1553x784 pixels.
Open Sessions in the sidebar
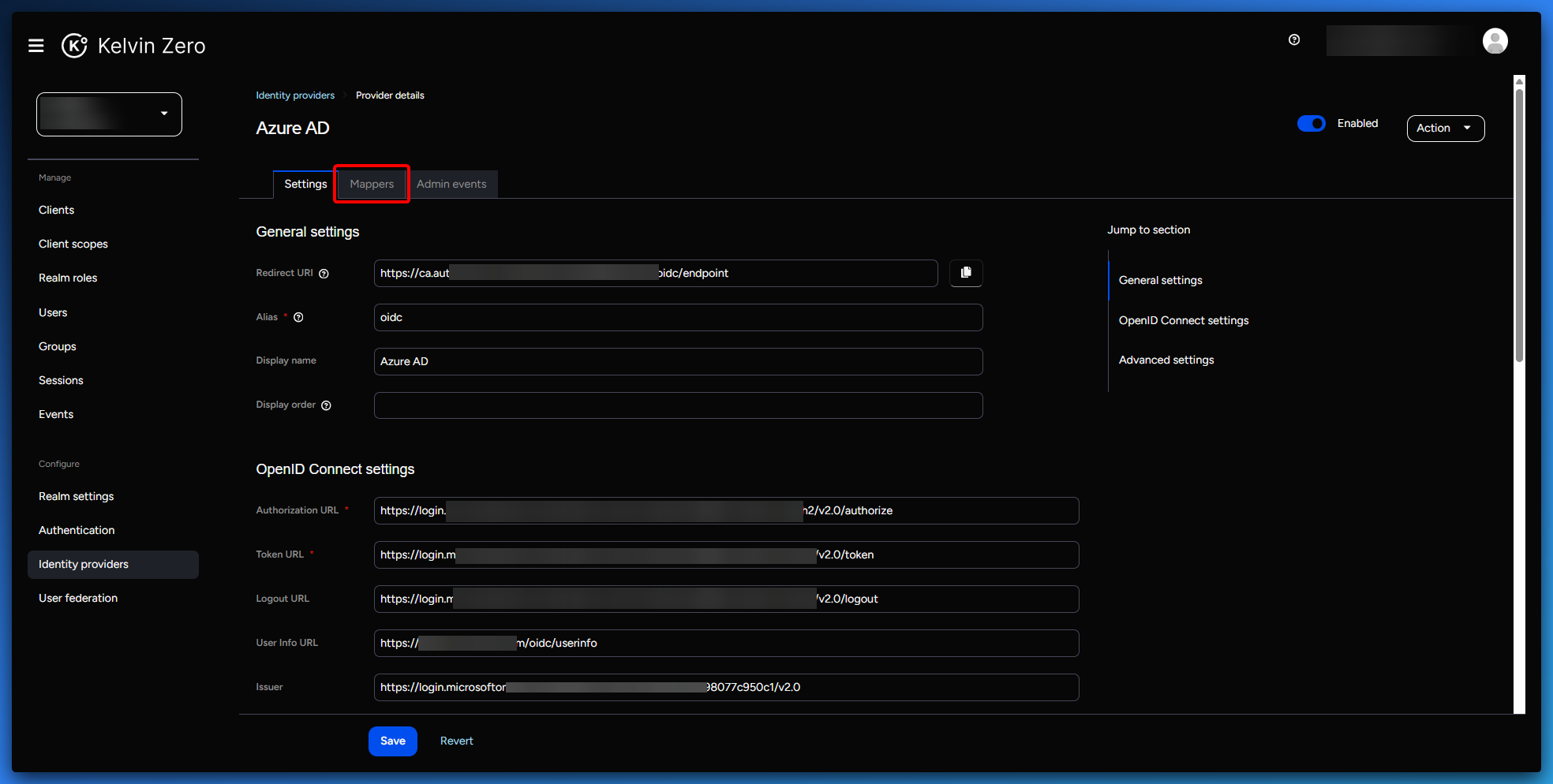pos(61,380)
